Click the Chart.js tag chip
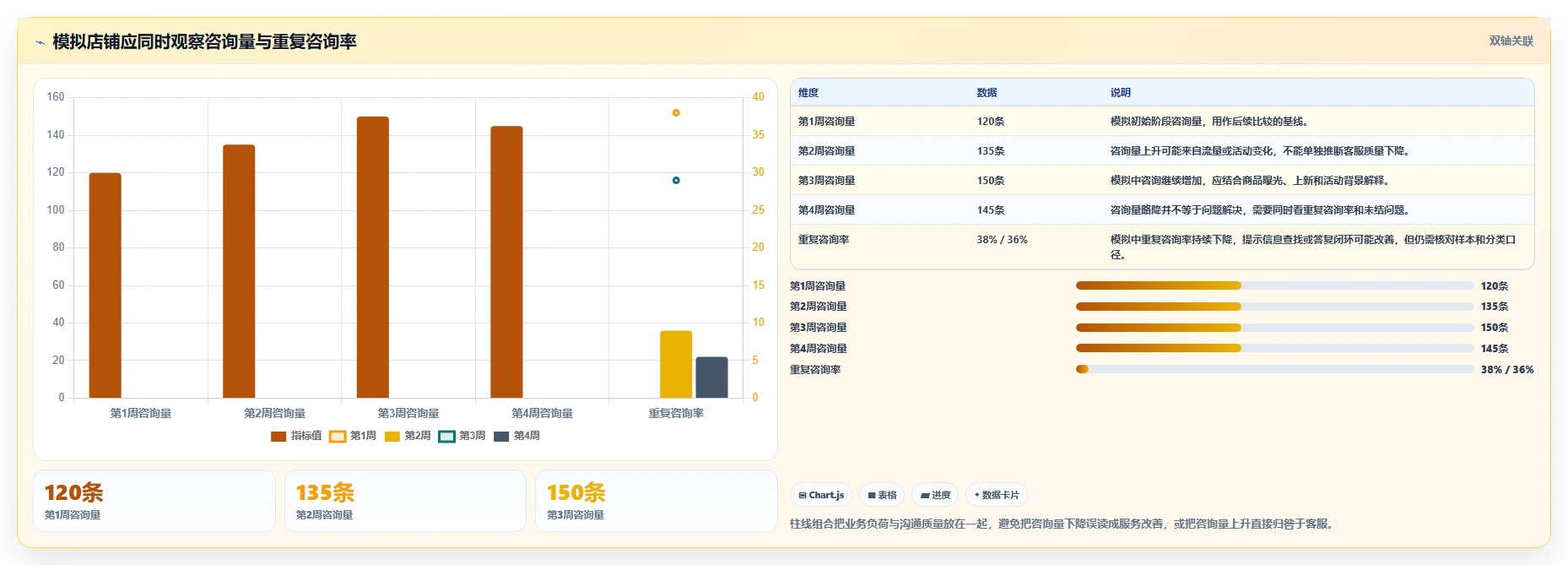 pyautogui.click(x=821, y=495)
